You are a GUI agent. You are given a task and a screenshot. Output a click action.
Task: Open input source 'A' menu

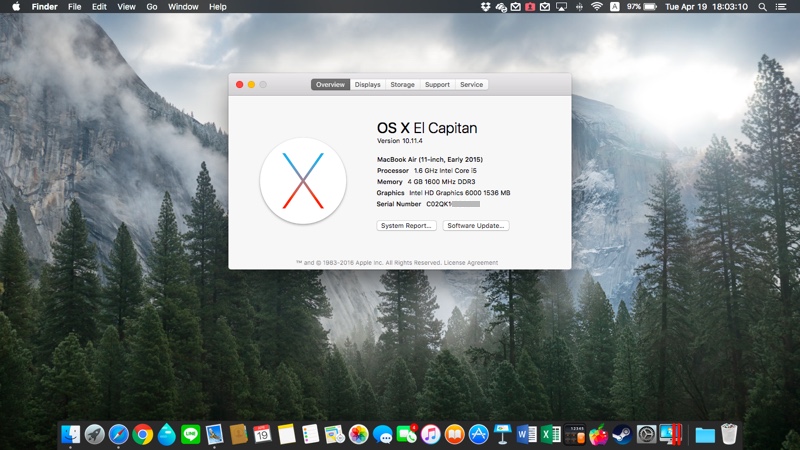coord(615,7)
